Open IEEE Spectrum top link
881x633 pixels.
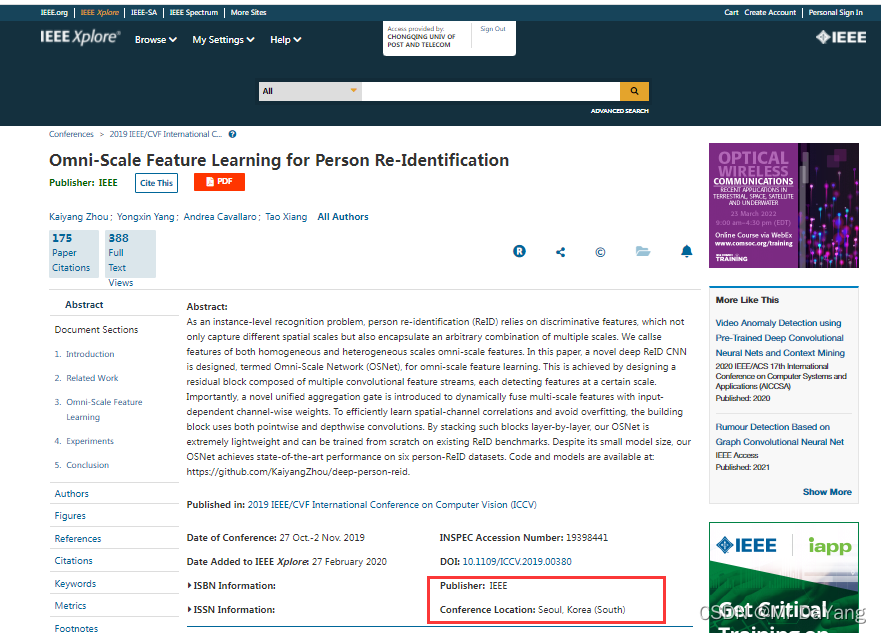coord(193,12)
